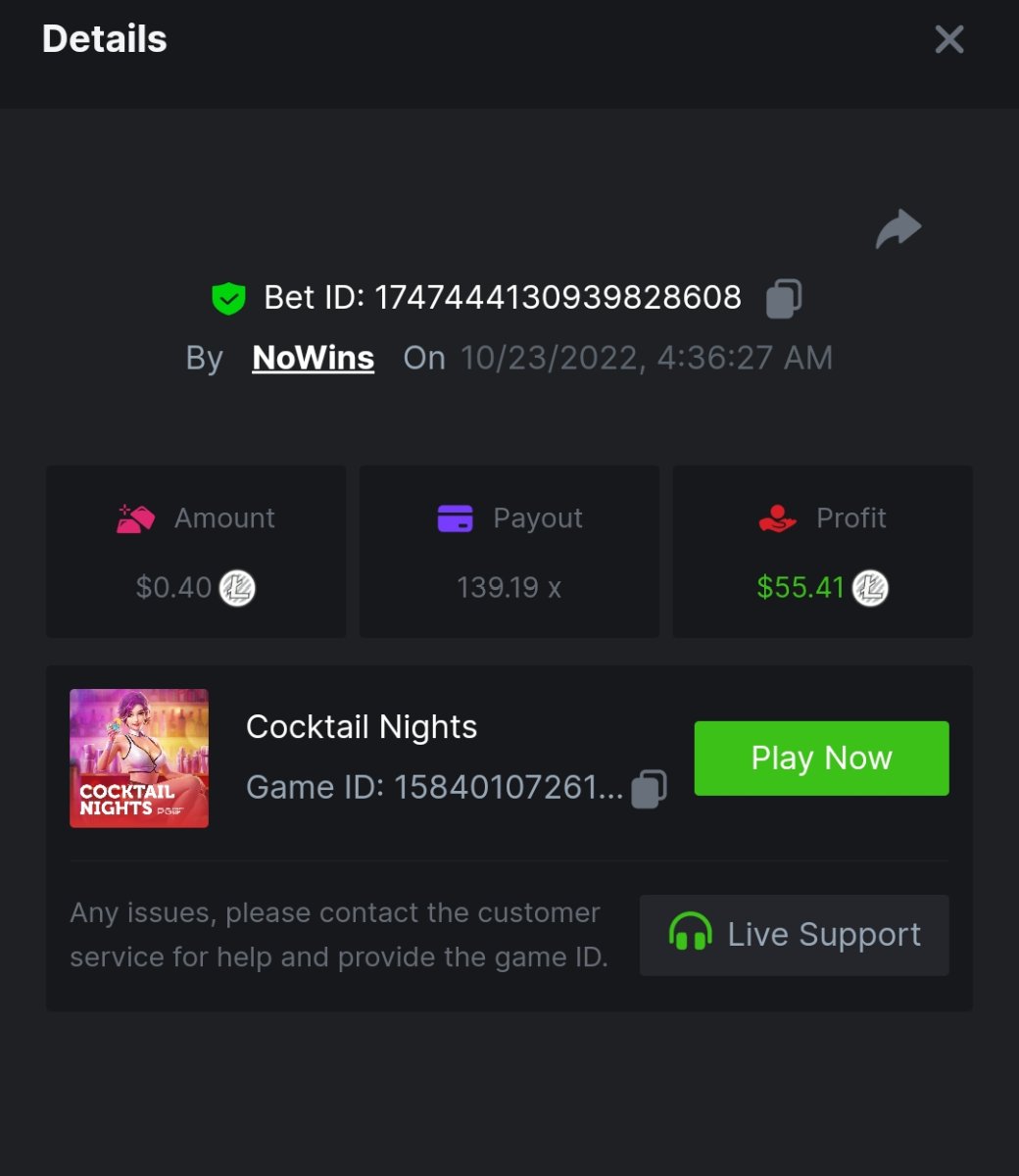The image size is (1019, 1176).
Task: Click the bet date and time stamp
Action: (647, 358)
